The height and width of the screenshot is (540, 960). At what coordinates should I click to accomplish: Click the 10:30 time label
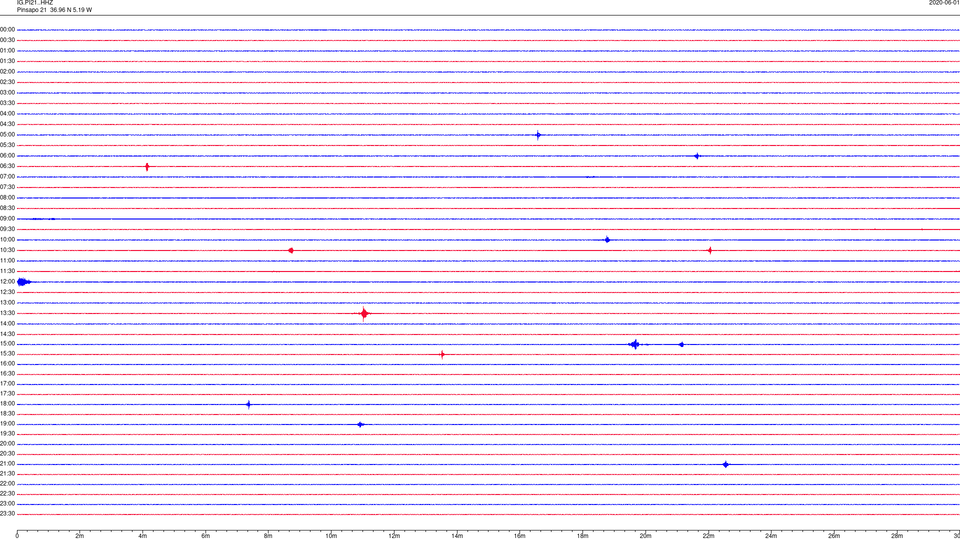click(x=7, y=250)
